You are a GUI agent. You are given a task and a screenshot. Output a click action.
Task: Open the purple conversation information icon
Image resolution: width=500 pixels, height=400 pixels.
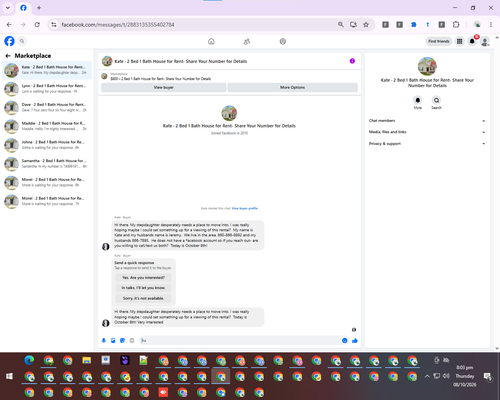point(352,61)
